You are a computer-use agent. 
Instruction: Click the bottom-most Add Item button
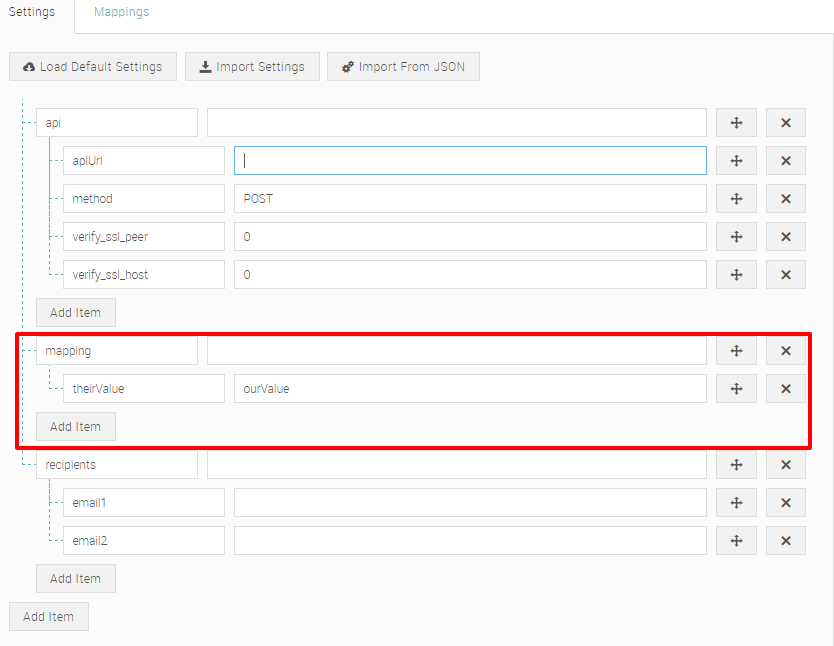48,616
